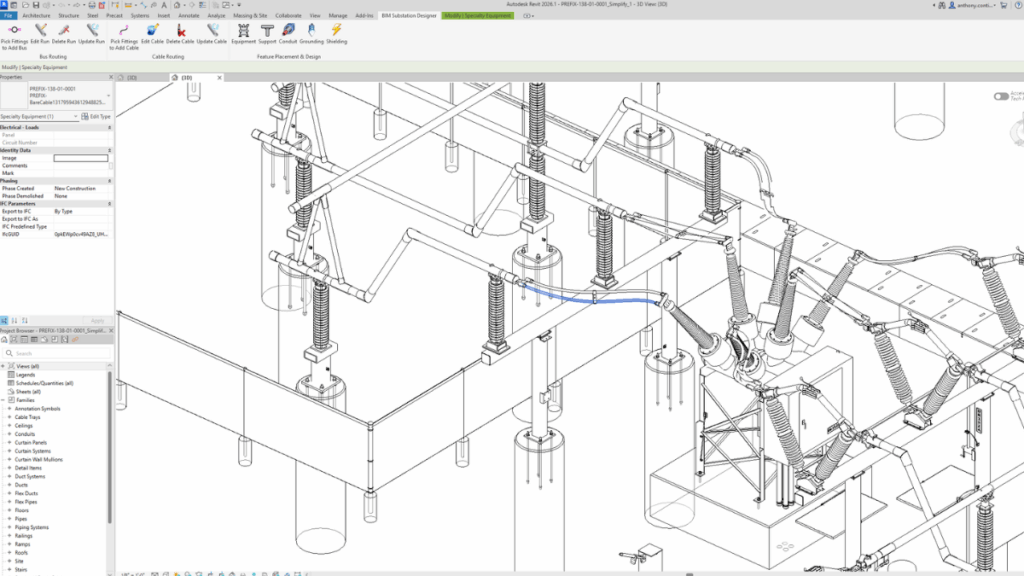Click the Project Browser search field

click(x=58, y=353)
